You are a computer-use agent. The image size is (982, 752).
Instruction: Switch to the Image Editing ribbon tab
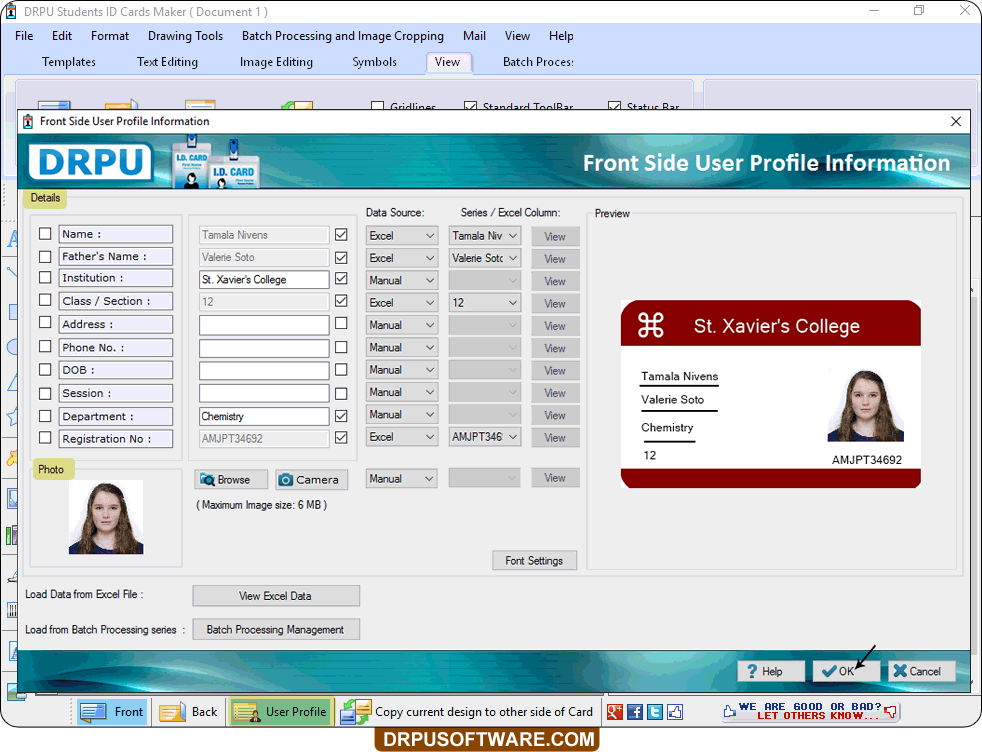(276, 62)
